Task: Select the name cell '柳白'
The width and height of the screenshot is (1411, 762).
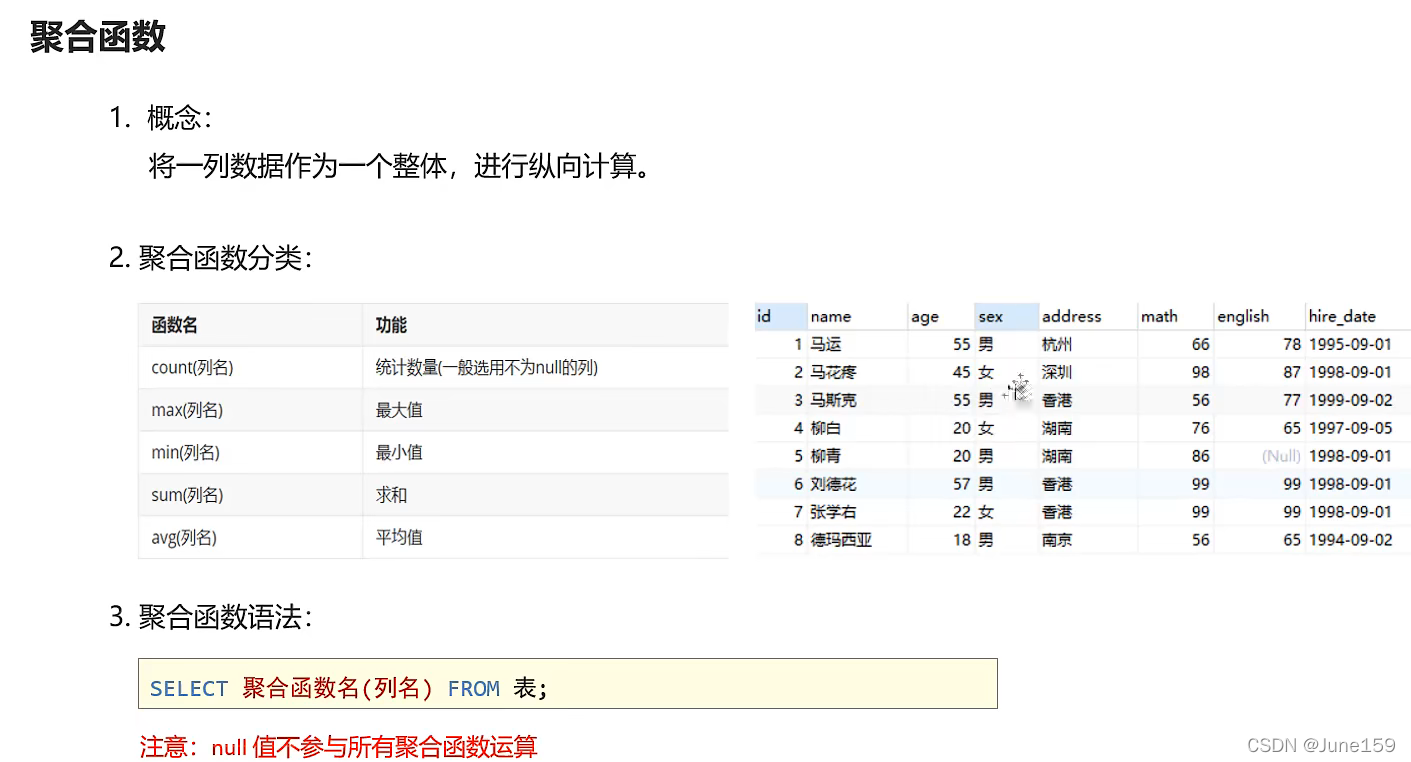Action: [x=826, y=428]
